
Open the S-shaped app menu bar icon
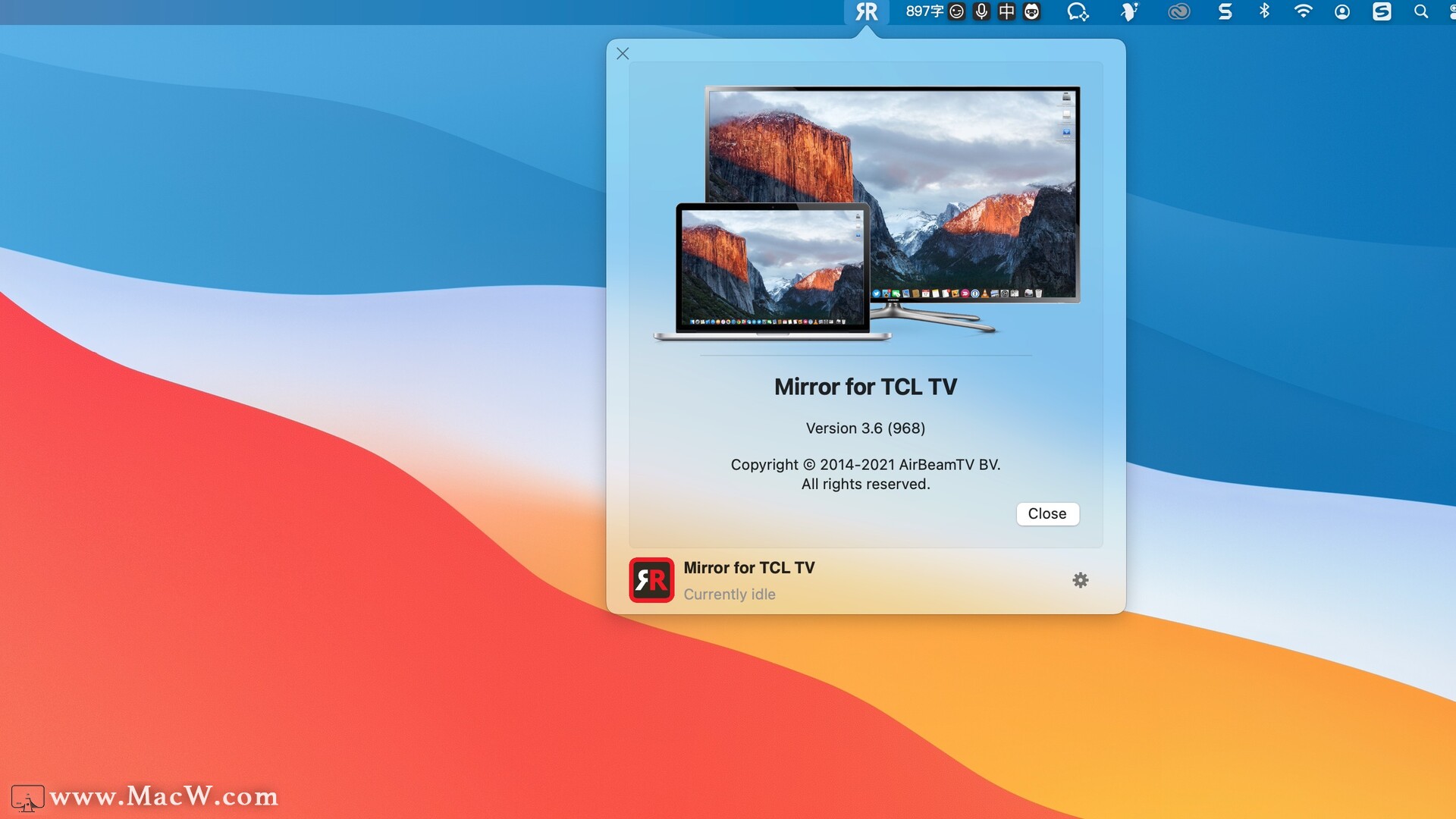(x=1225, y=11)
